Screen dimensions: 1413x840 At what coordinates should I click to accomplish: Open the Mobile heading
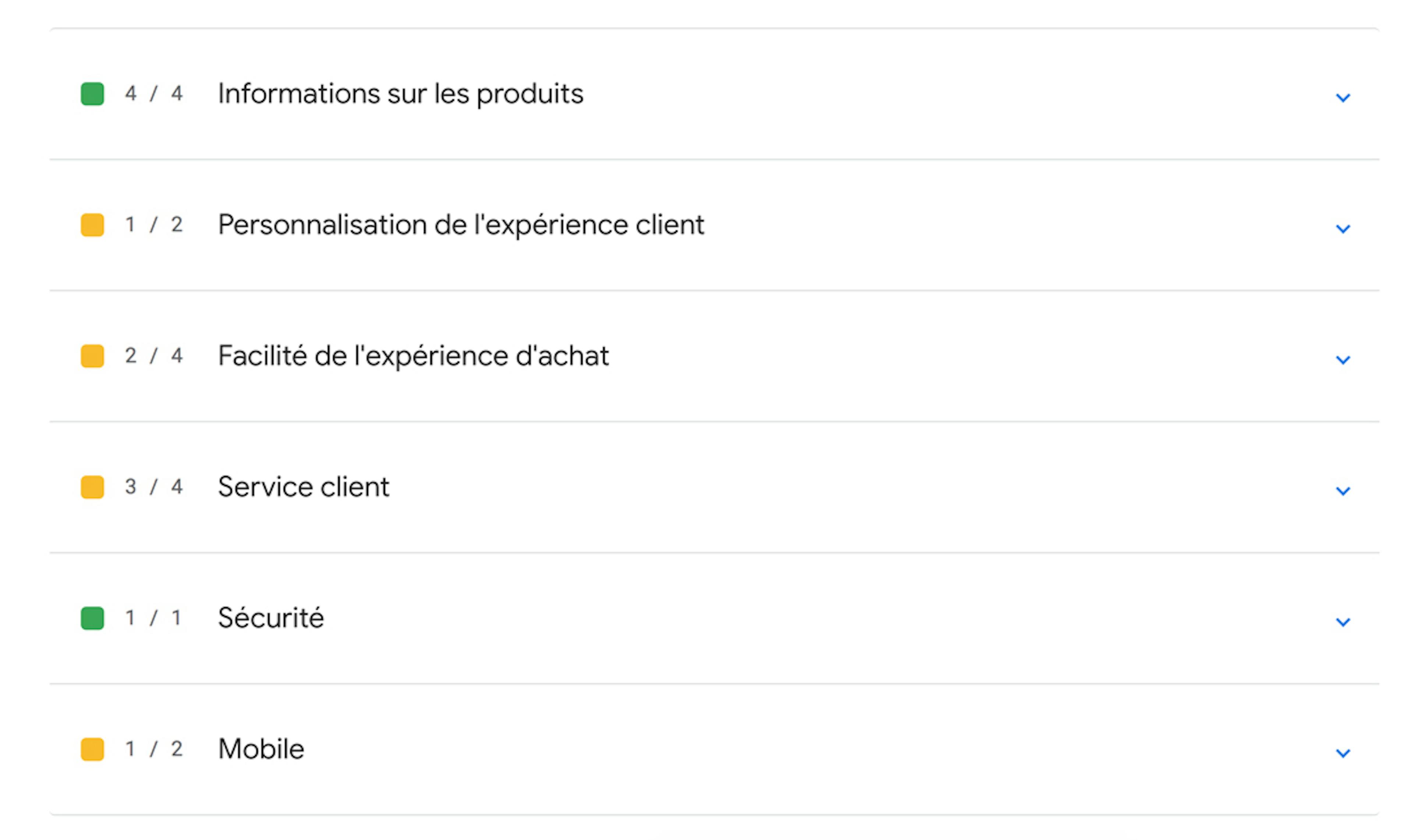click(261, 749)
